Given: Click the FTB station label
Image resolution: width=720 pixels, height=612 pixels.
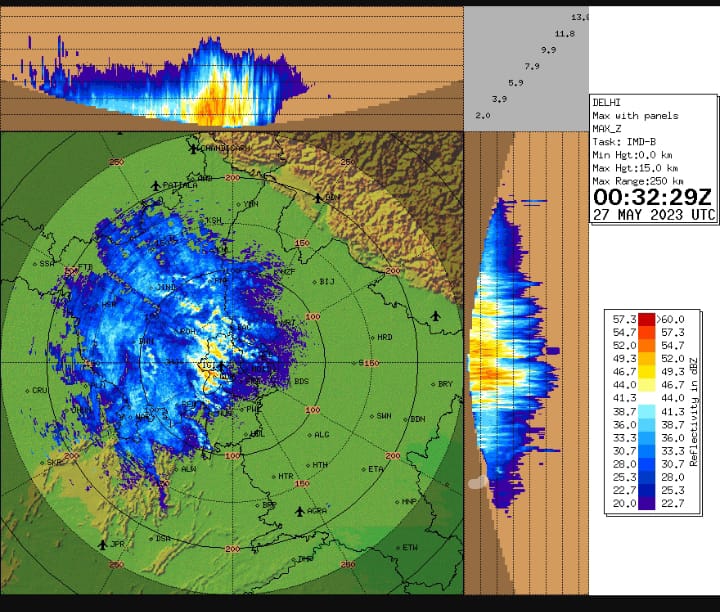Looking at the screenshot, I should [85, 267].
